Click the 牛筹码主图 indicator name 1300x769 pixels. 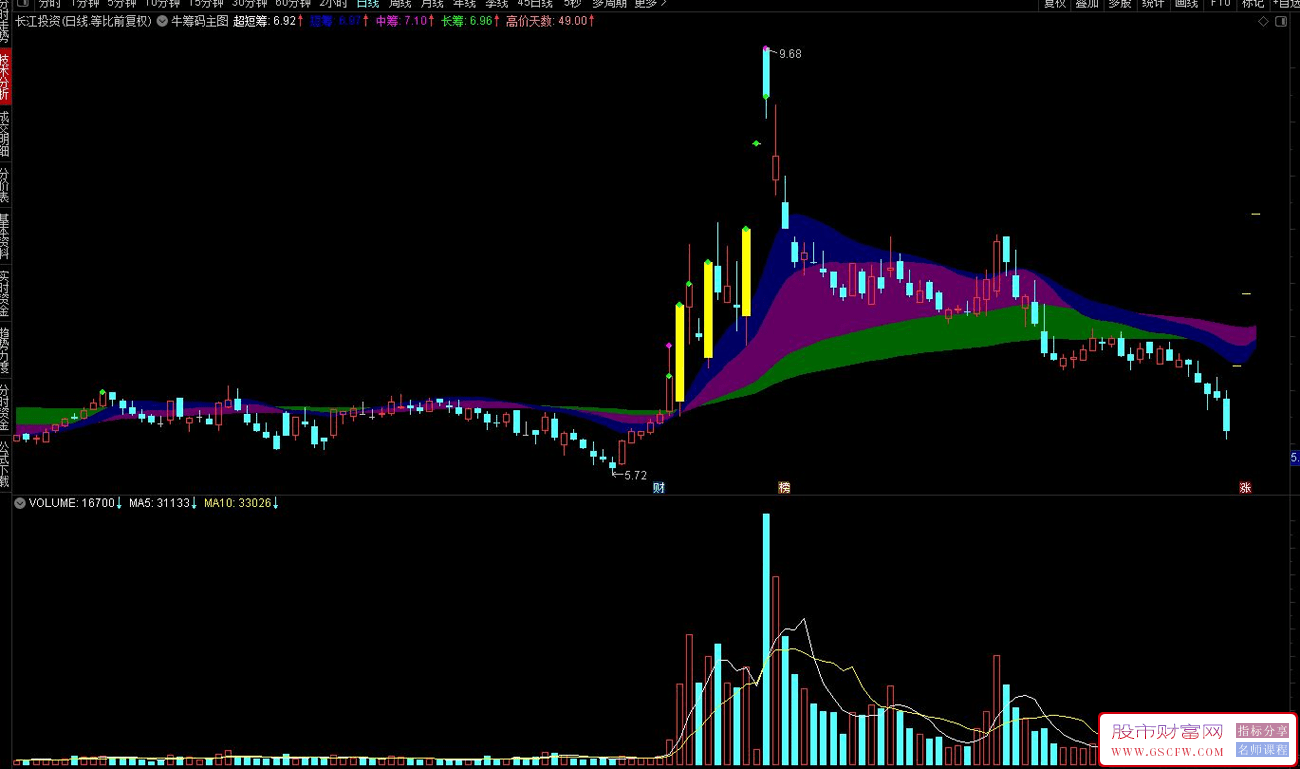pos(200,20)
